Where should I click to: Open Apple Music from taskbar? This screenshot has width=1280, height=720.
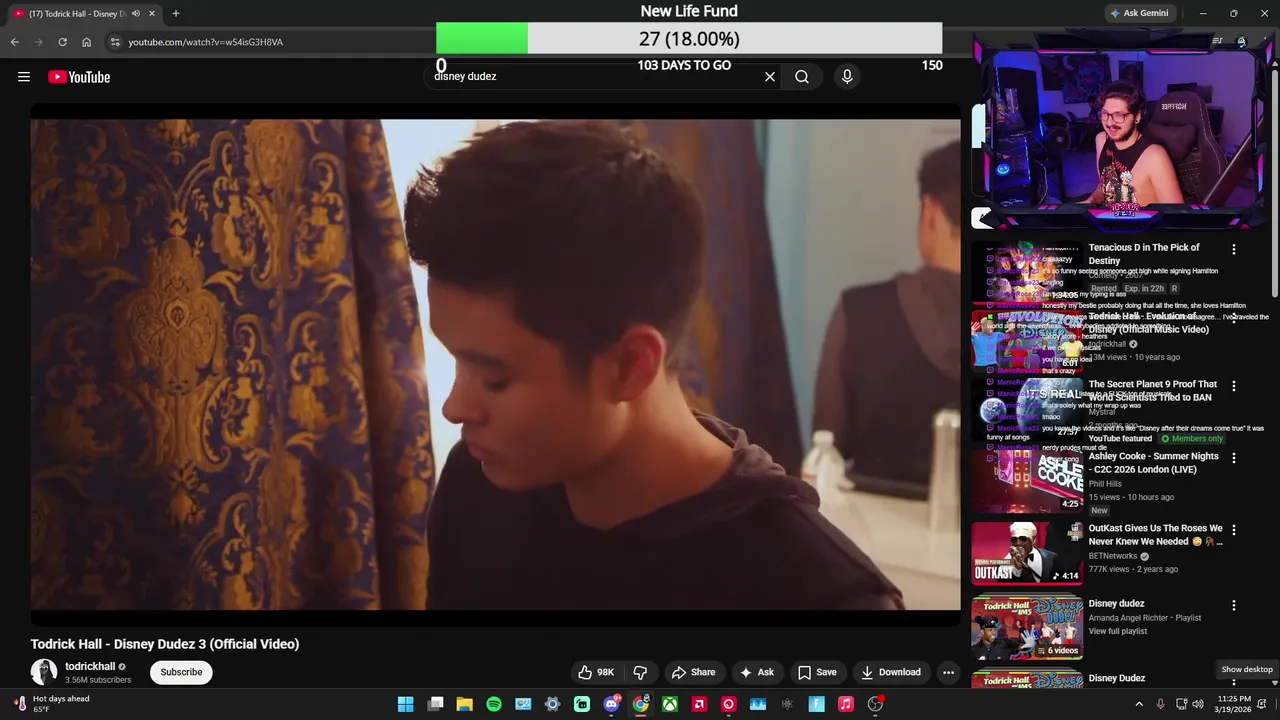[845, 704]
